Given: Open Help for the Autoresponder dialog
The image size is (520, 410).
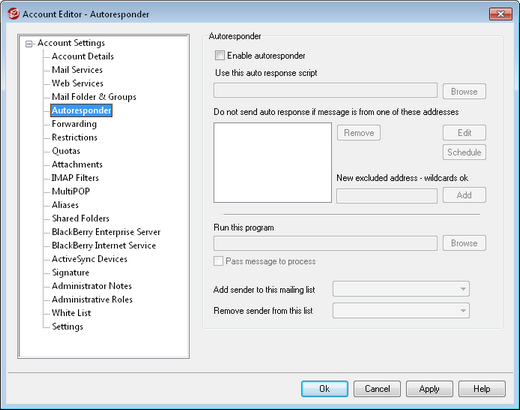Looking at the screenshot, I should pos(482,389).
